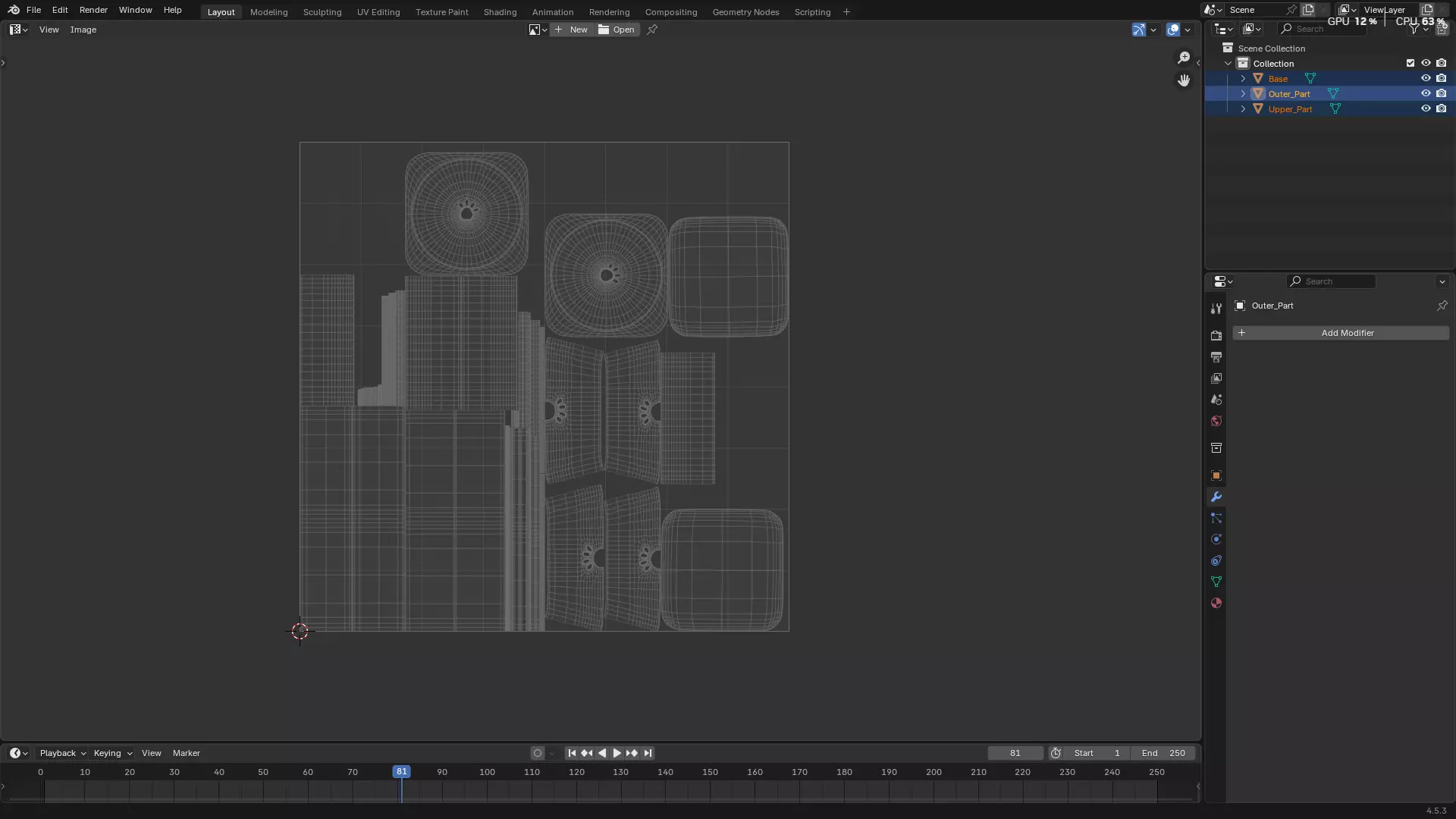This screenshot has height=819, width=1456.
Task: Switch to the UV Editing workspace tab
Action: [x=378, y=12]
